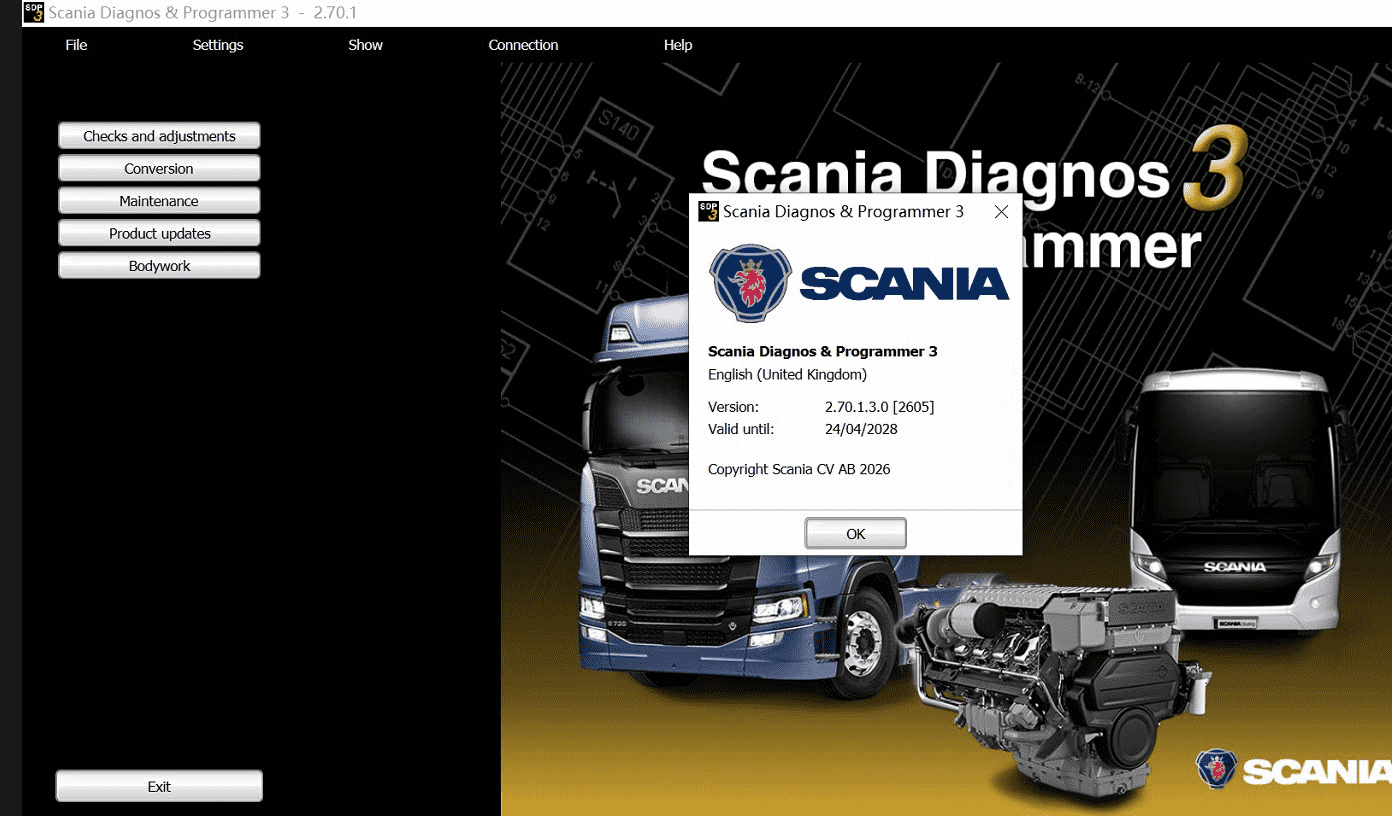Select the Conversion button
The image size is (1392, 816).
[x=159, y=168]
